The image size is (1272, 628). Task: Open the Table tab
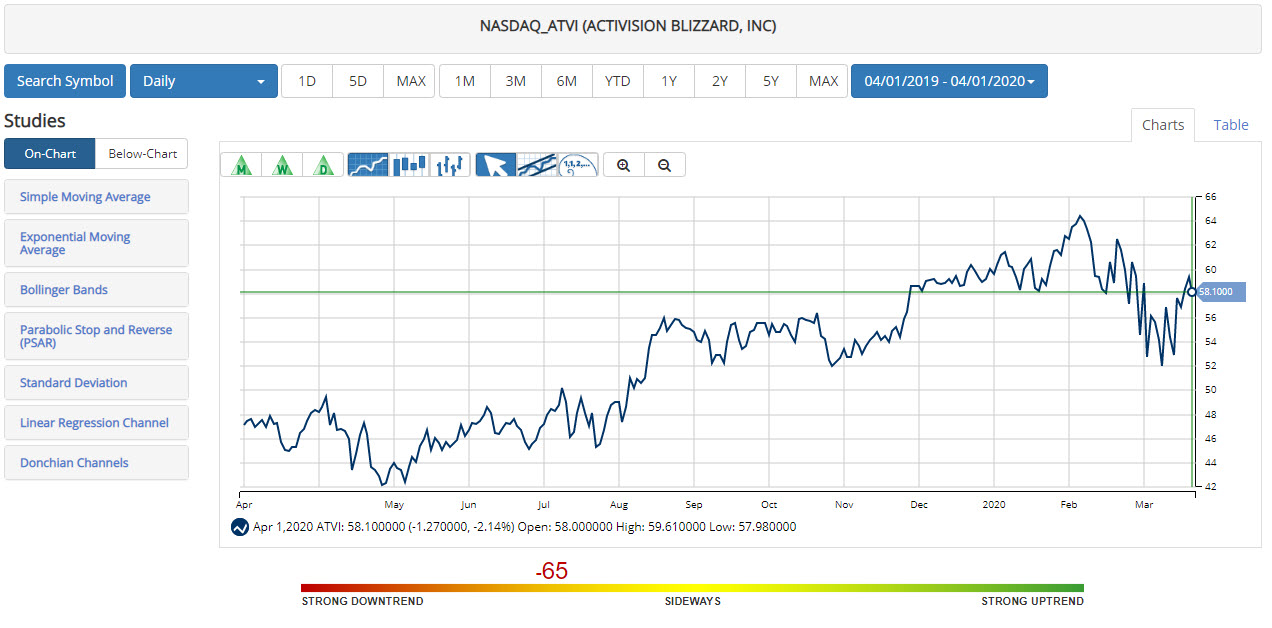coord(1231,125)
